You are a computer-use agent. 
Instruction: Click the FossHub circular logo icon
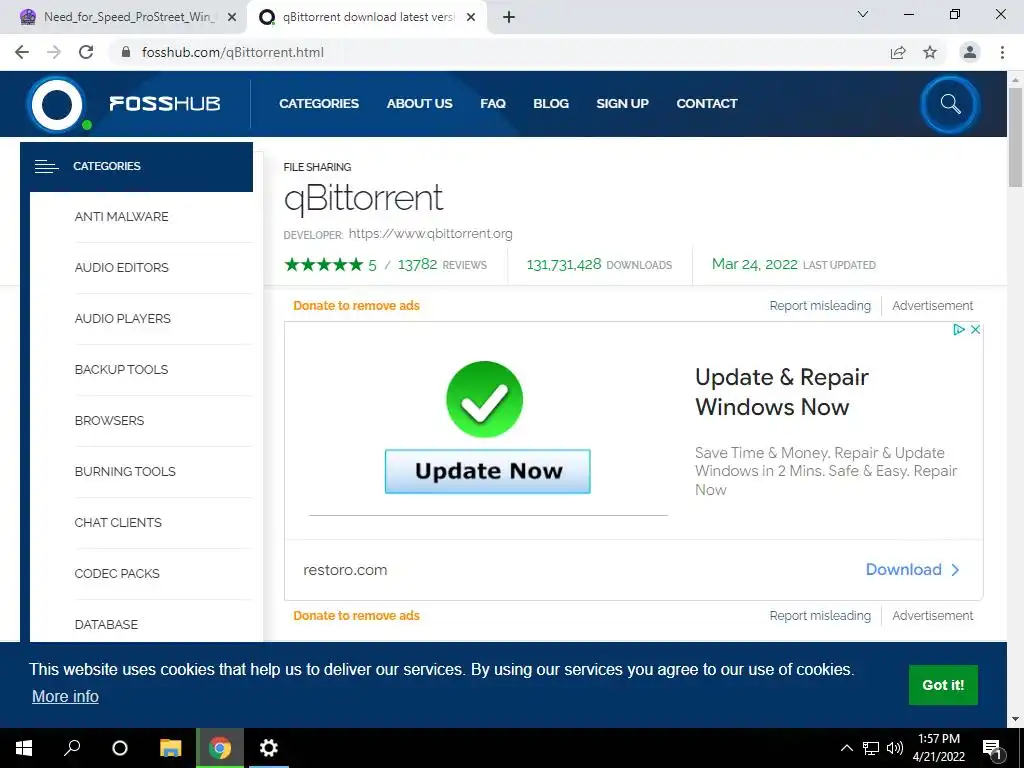pyautogui.click(x=57, y=104)
